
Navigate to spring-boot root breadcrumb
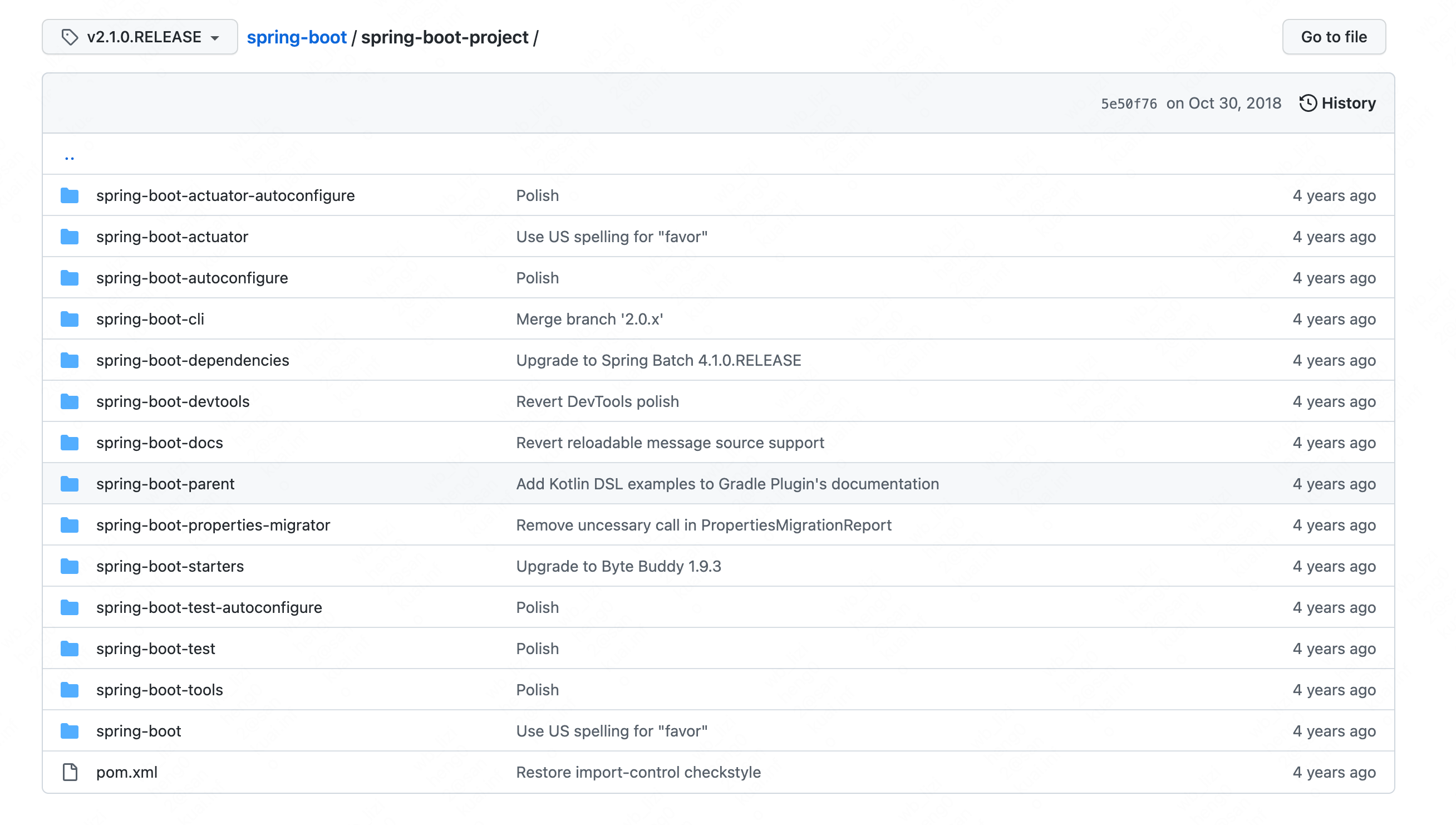296,37
